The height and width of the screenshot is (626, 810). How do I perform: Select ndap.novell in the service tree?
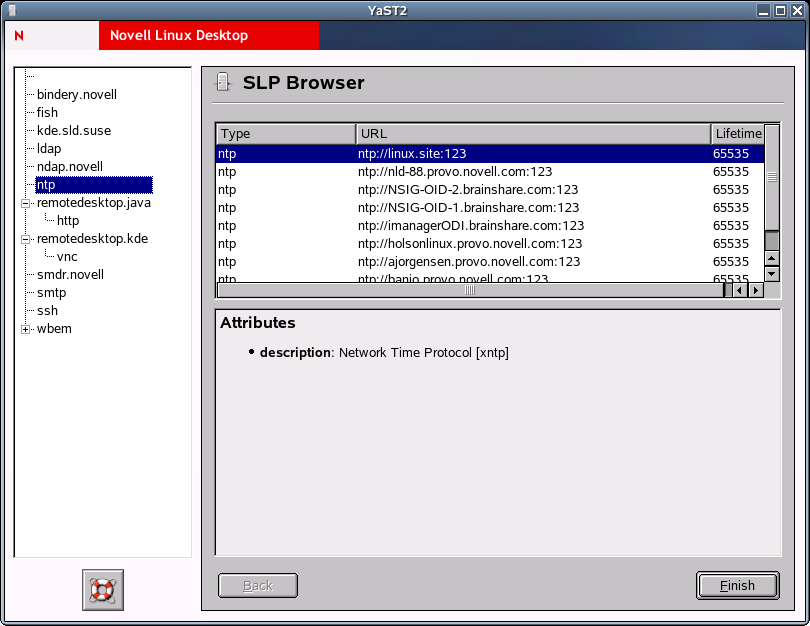[70, 167]
